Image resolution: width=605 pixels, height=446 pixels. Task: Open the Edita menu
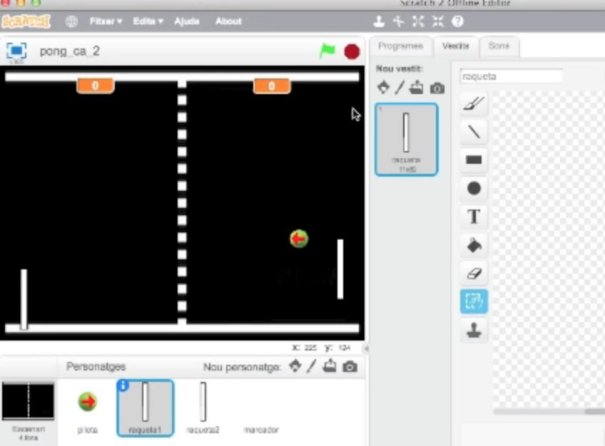click(148, 21)
